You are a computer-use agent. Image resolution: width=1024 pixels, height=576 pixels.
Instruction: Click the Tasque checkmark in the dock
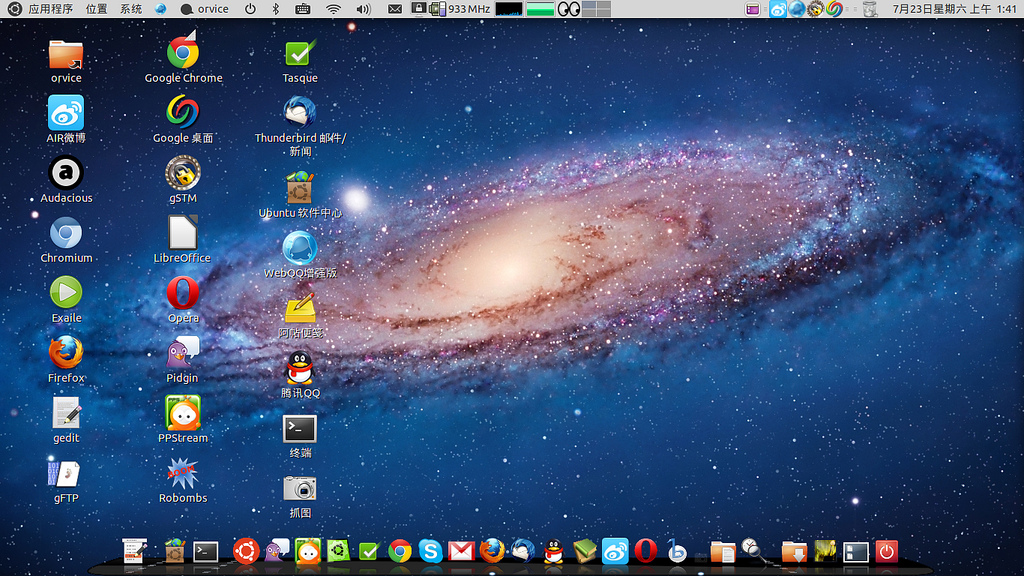(369, 552)
